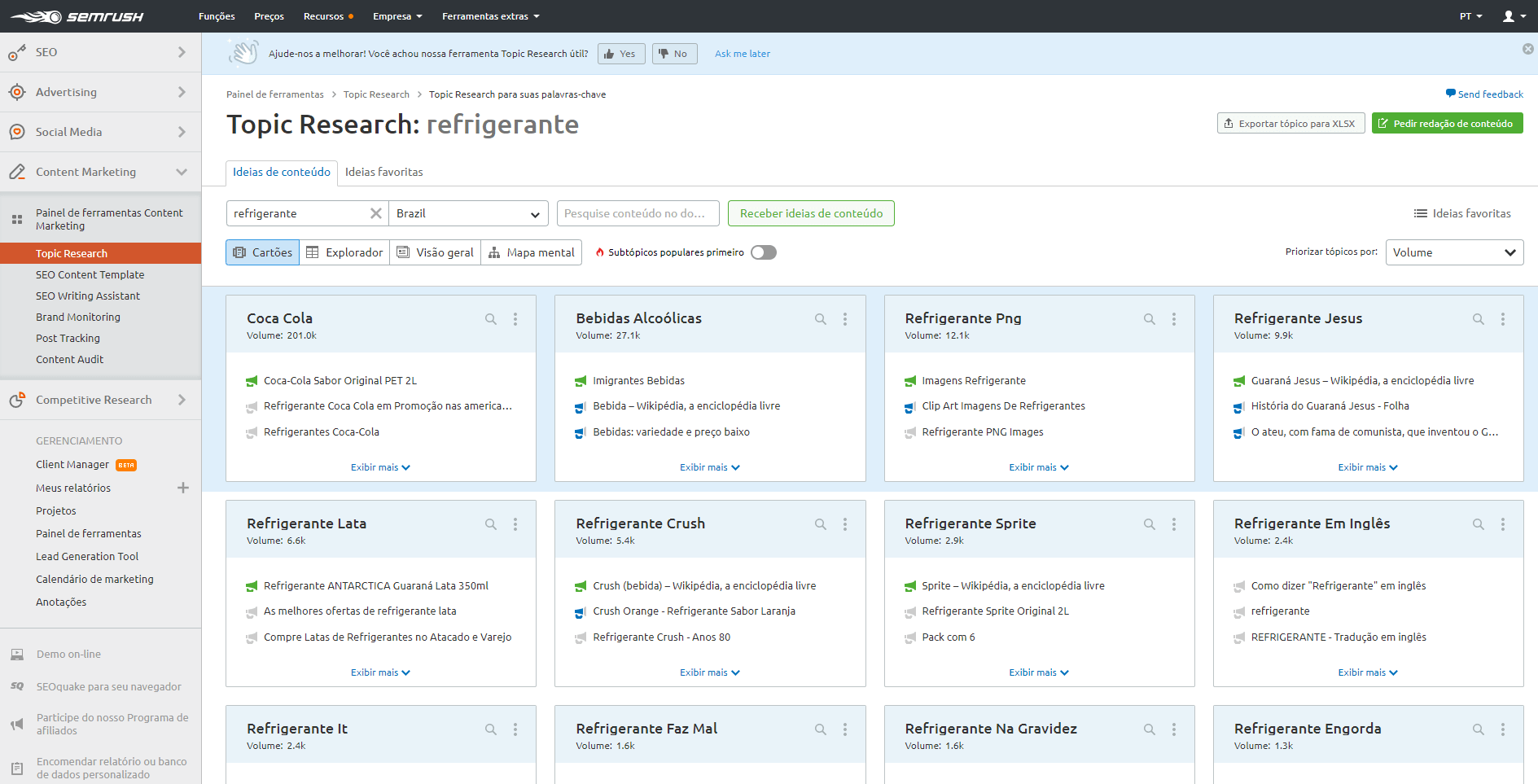
Task: Click search icon on Refrigerante Png card
Action: (1150, 319)
